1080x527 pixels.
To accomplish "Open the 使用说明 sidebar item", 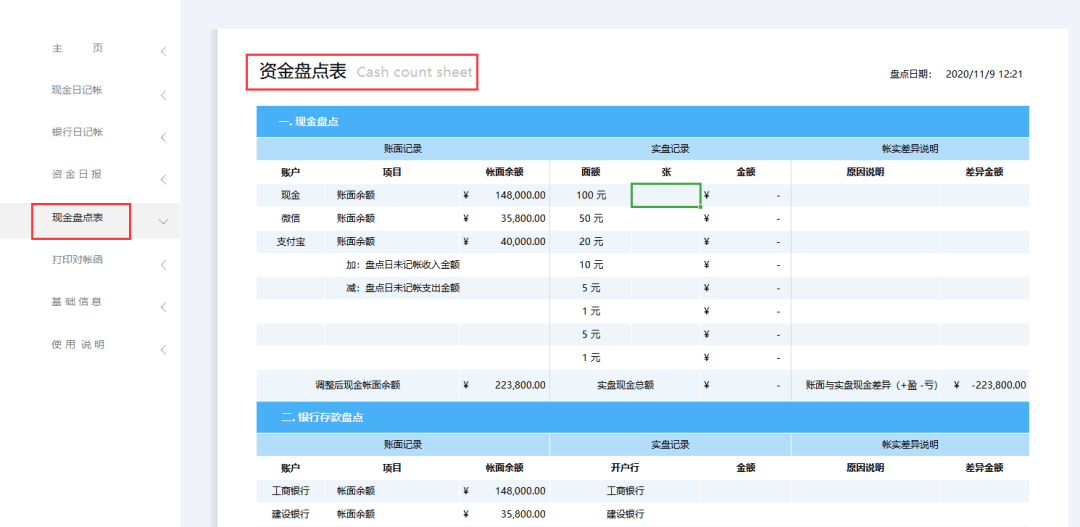I will 77,344.
